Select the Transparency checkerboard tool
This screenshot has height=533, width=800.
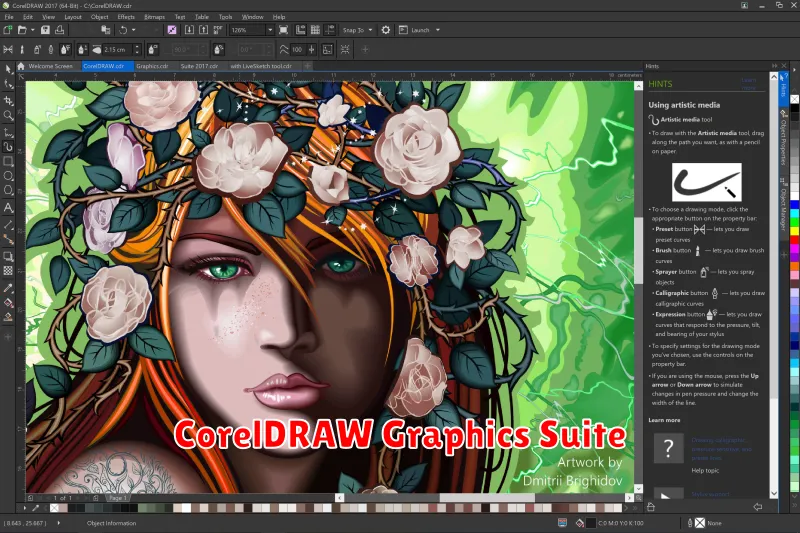[x=8, y=271]
